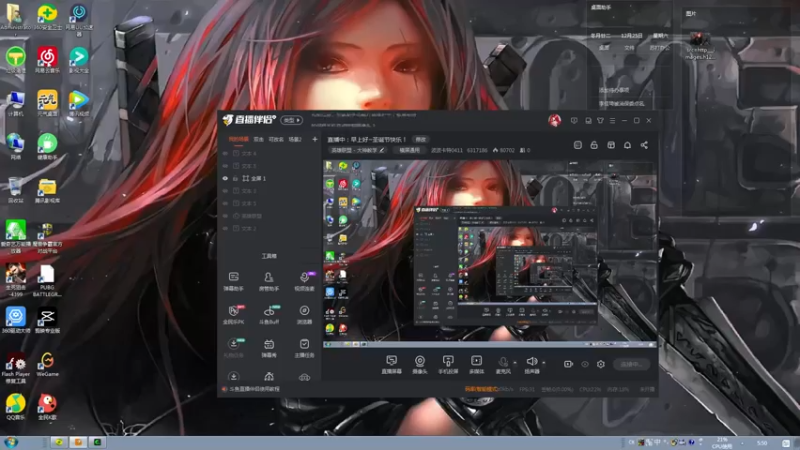Viewport: 800px width, 450px height.
Task: Hide the 全屏 1 source layer
Action: click(225, 179)
